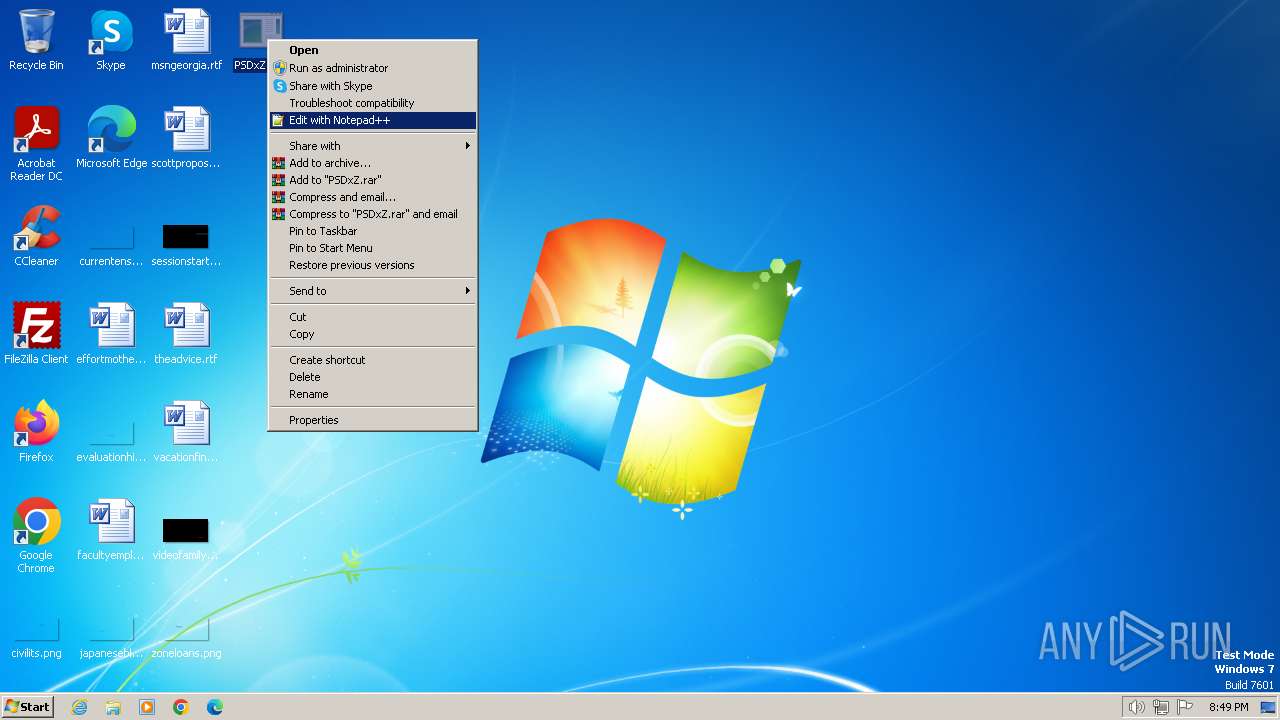Select the PSDxZ desktop file icon
The height and width of the screenshot is (720, 1280).
[x=253, y=40]
